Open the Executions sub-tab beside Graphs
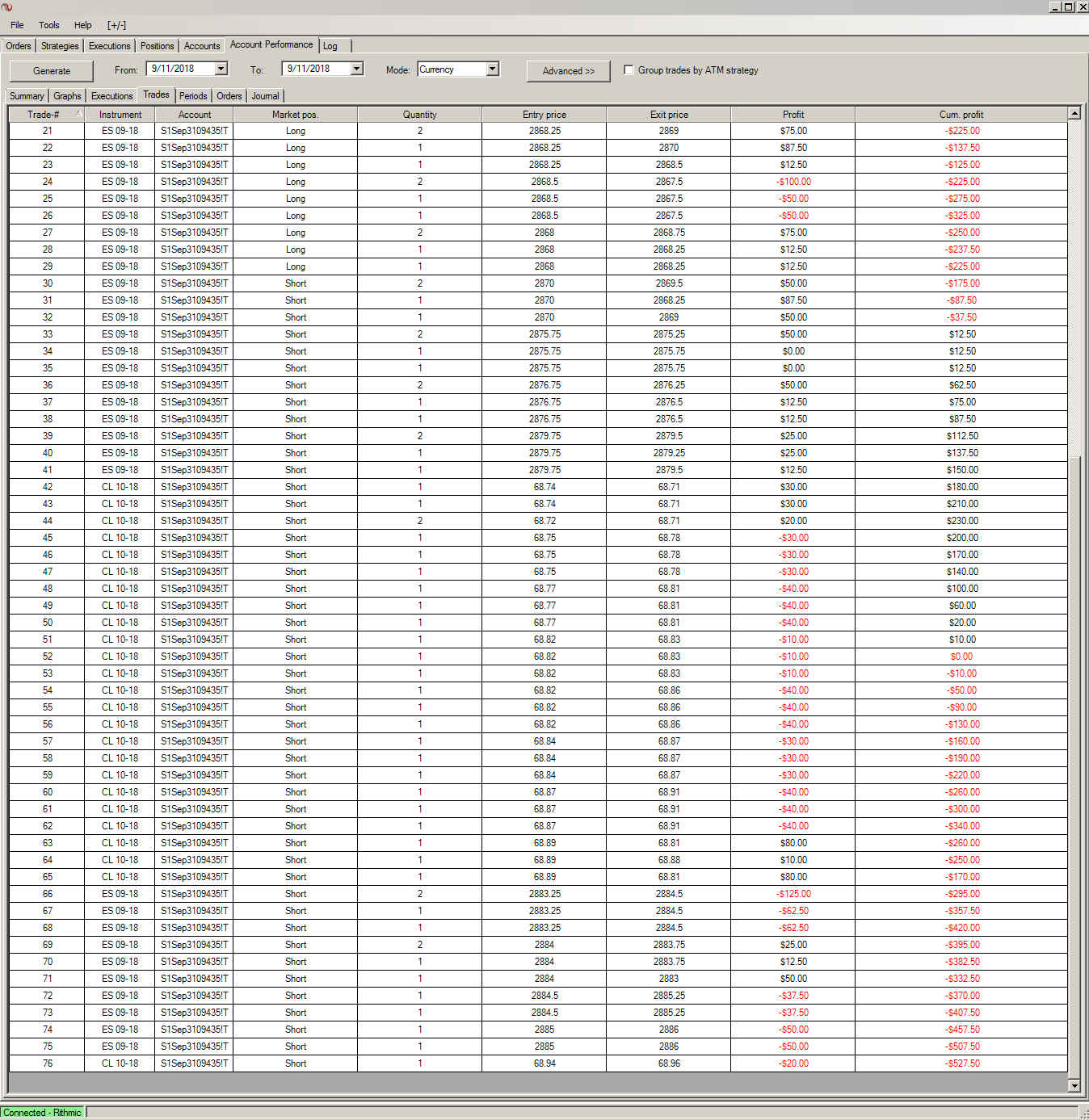Image resolution: width=1089 pixels, height=1120 pixels. click(111, 96)
